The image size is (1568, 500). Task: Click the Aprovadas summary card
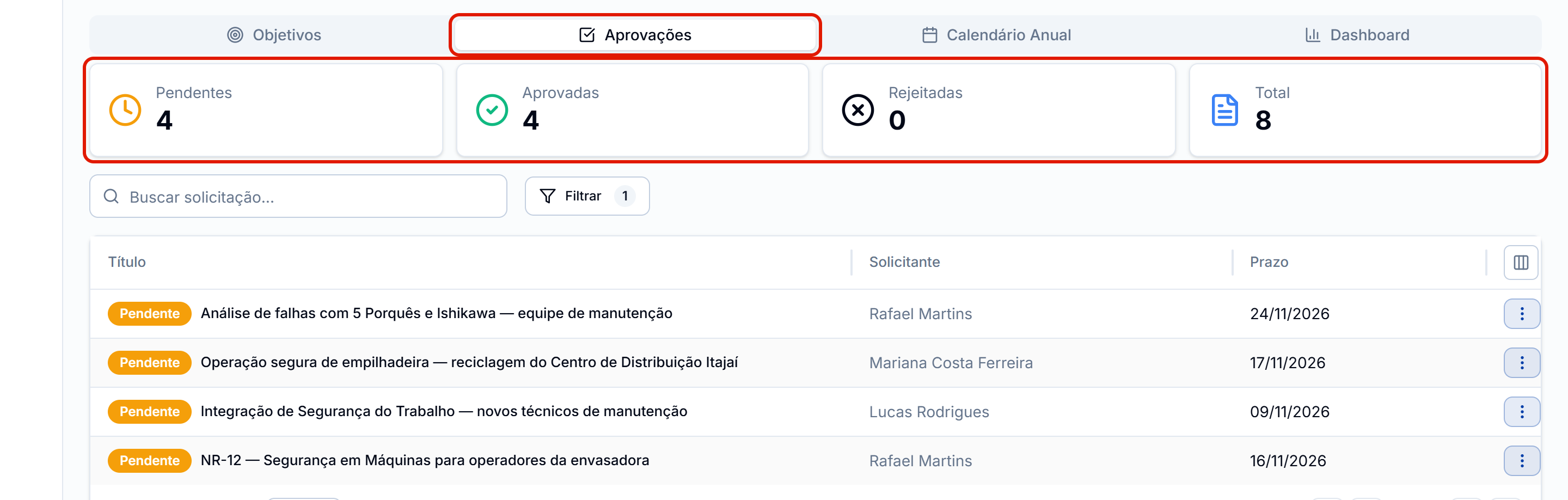633,110
